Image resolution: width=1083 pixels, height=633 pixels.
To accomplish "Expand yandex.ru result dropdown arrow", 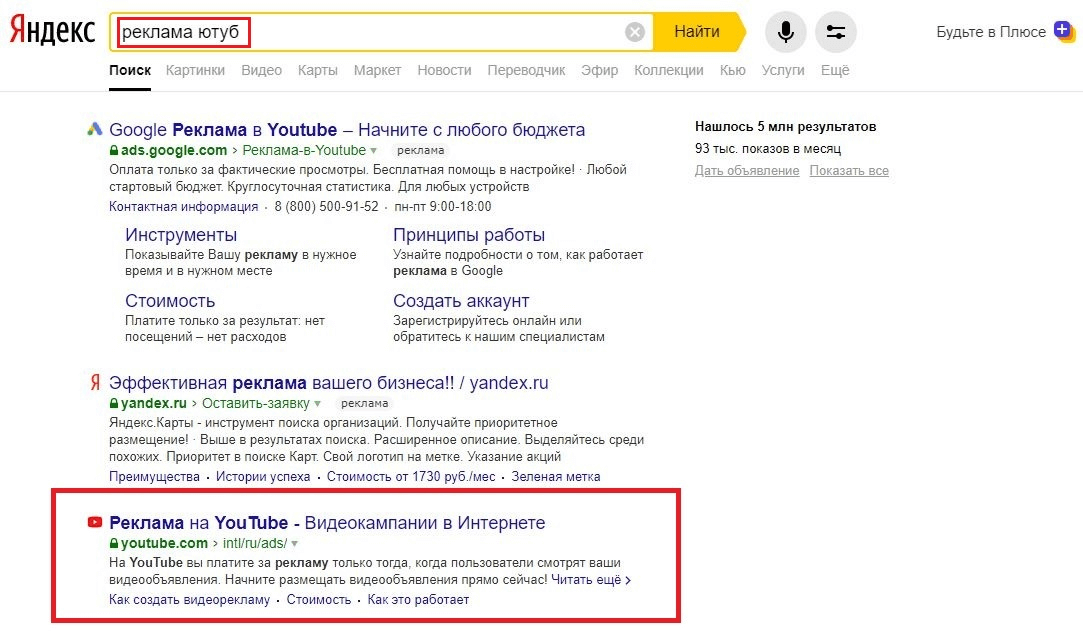I will [318, 404].
